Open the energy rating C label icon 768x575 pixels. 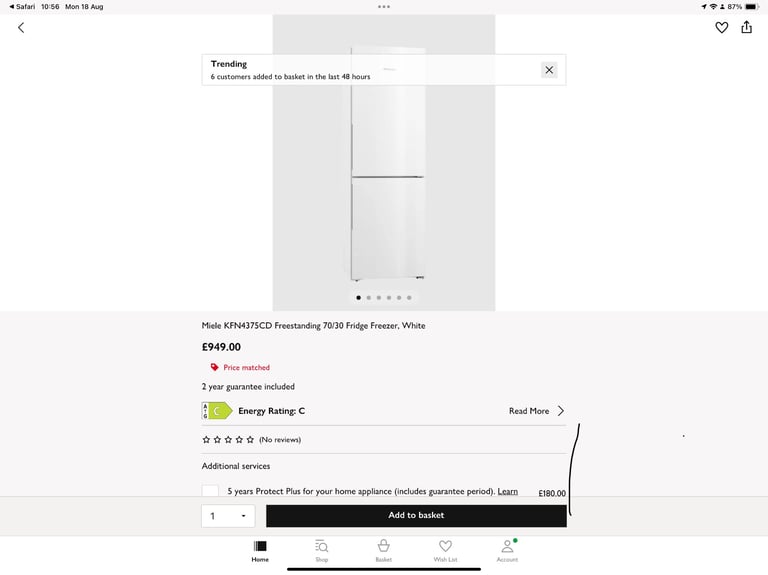(x=217, y=411)
